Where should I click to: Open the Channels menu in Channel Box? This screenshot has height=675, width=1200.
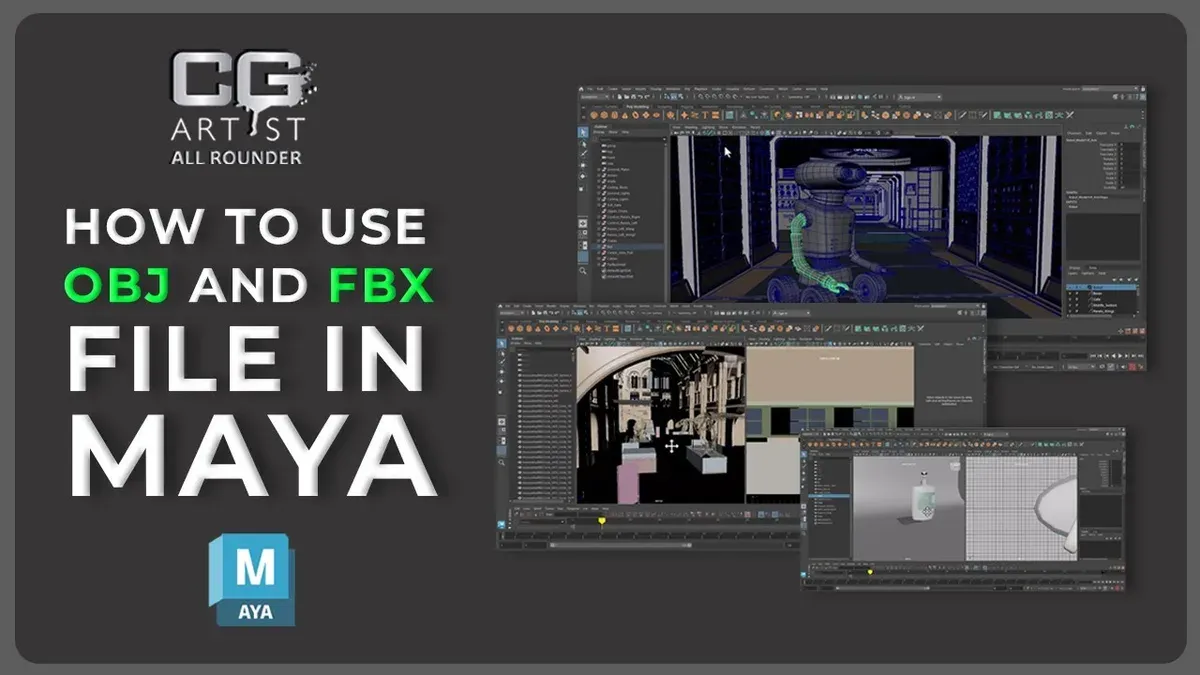[x=1073, y=133]
